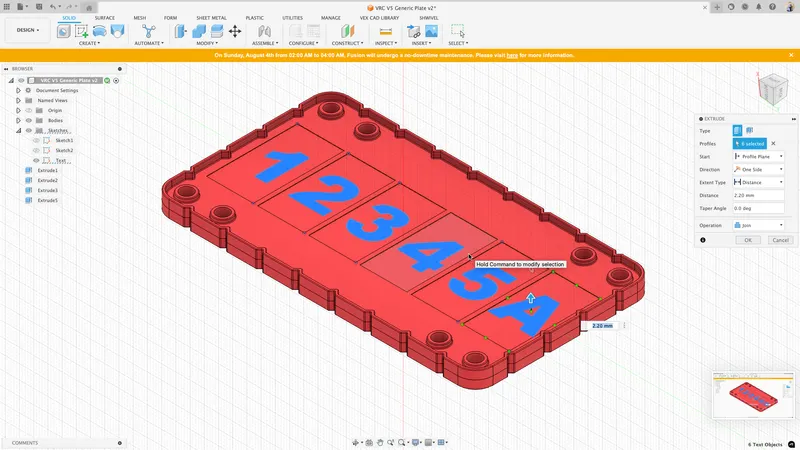Image resolution: width=800 pixels, height=450 pixels.
Task: Open the Operation dropdown set to Join
Action: pyautogui.click(x=758, y=225)
